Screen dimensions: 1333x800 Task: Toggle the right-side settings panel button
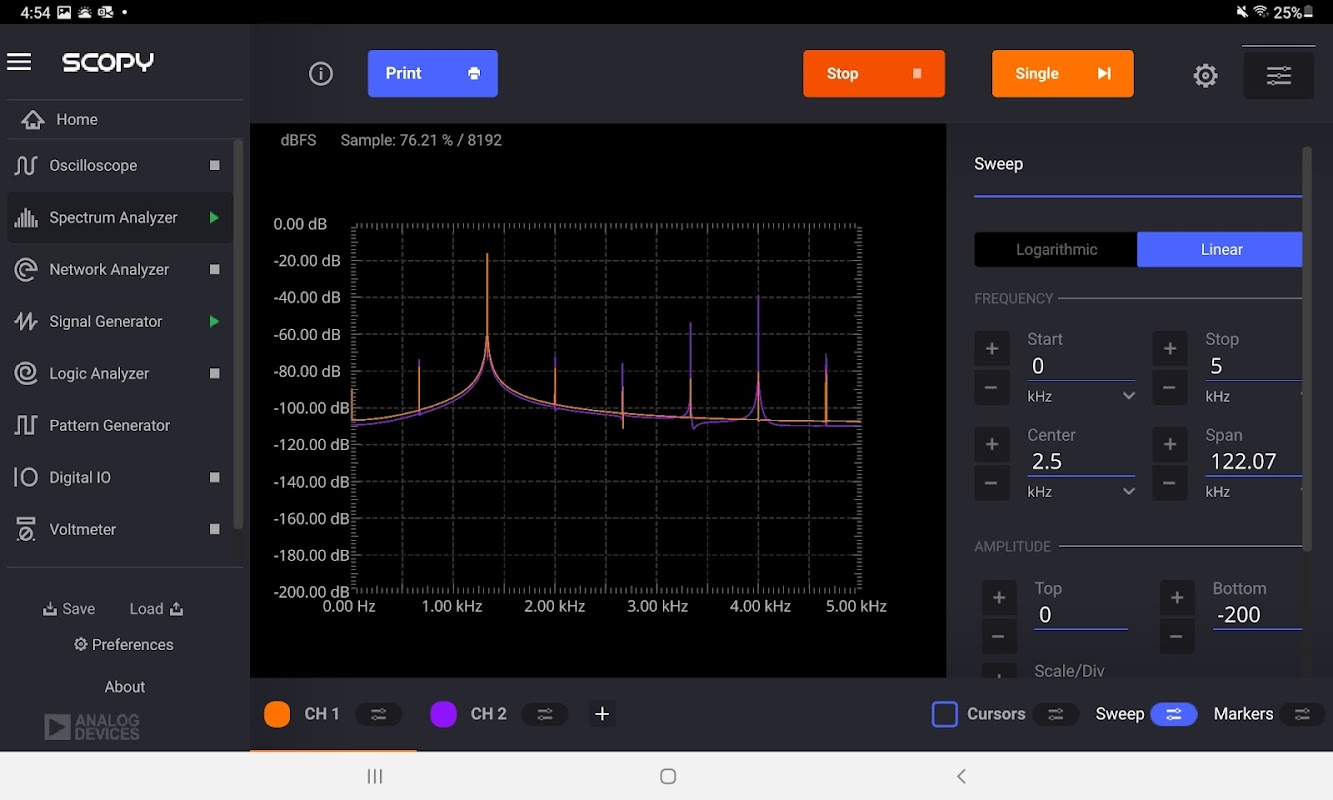click(1279, 74)
